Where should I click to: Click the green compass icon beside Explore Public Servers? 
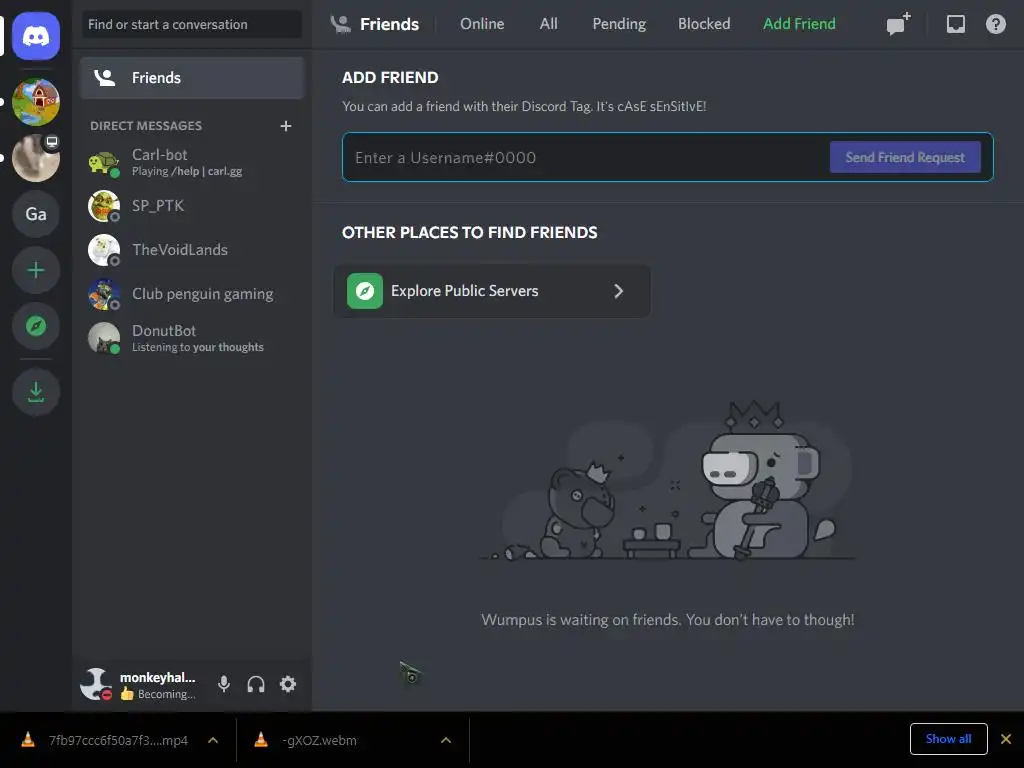(364, 291)
